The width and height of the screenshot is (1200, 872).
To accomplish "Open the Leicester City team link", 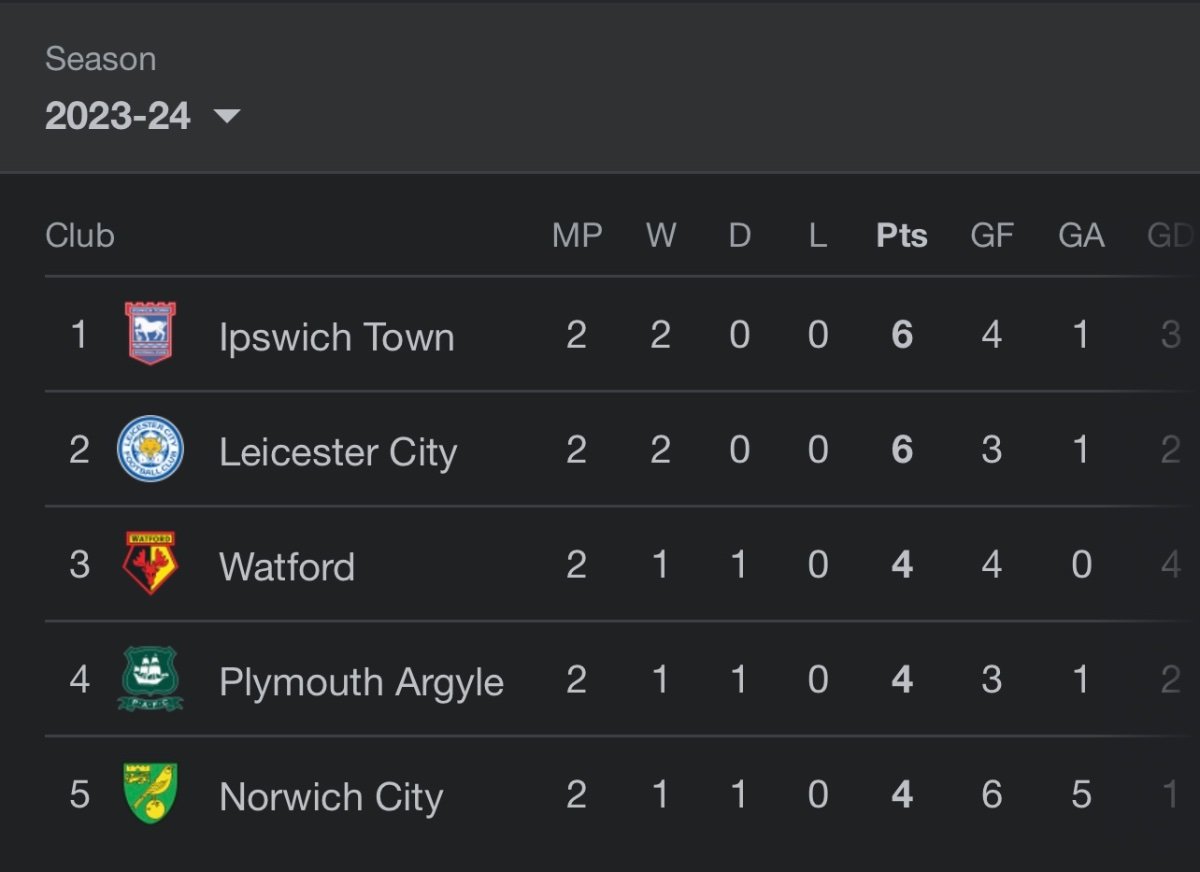I will click(x=338, y=452).
